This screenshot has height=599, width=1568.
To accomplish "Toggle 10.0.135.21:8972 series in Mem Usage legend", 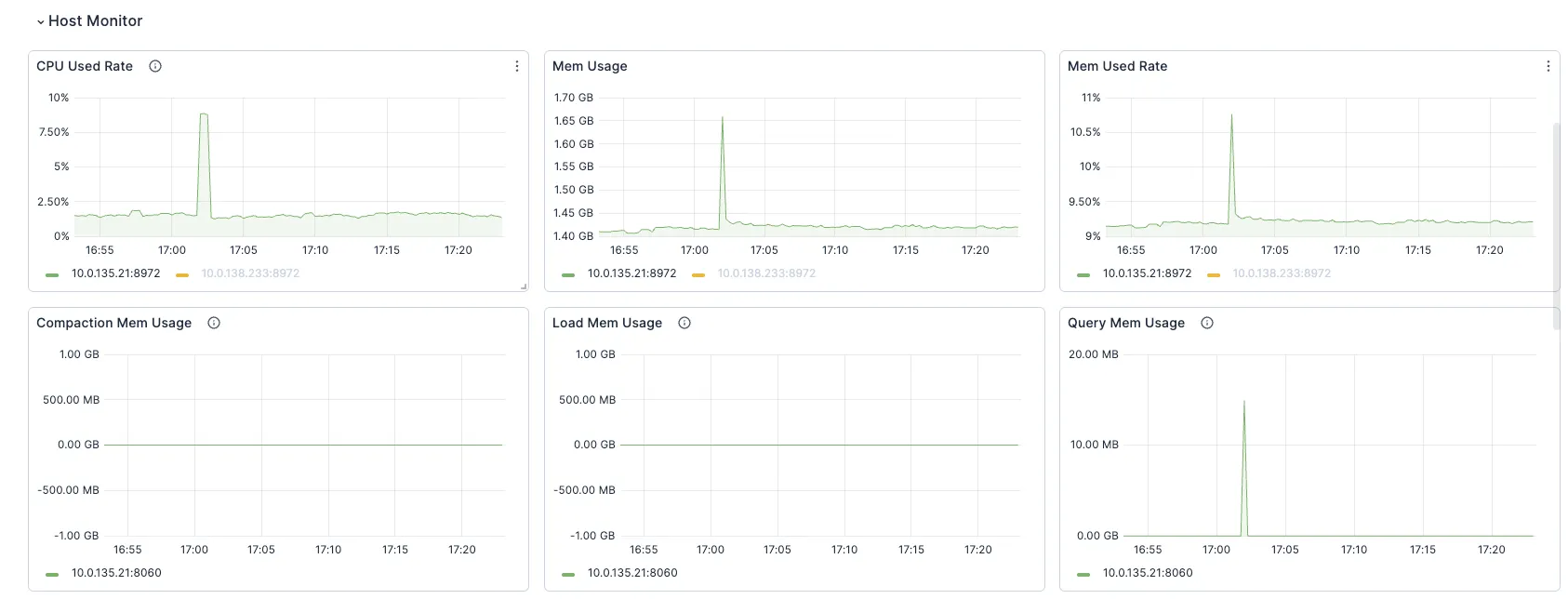I will coord(631,273).
